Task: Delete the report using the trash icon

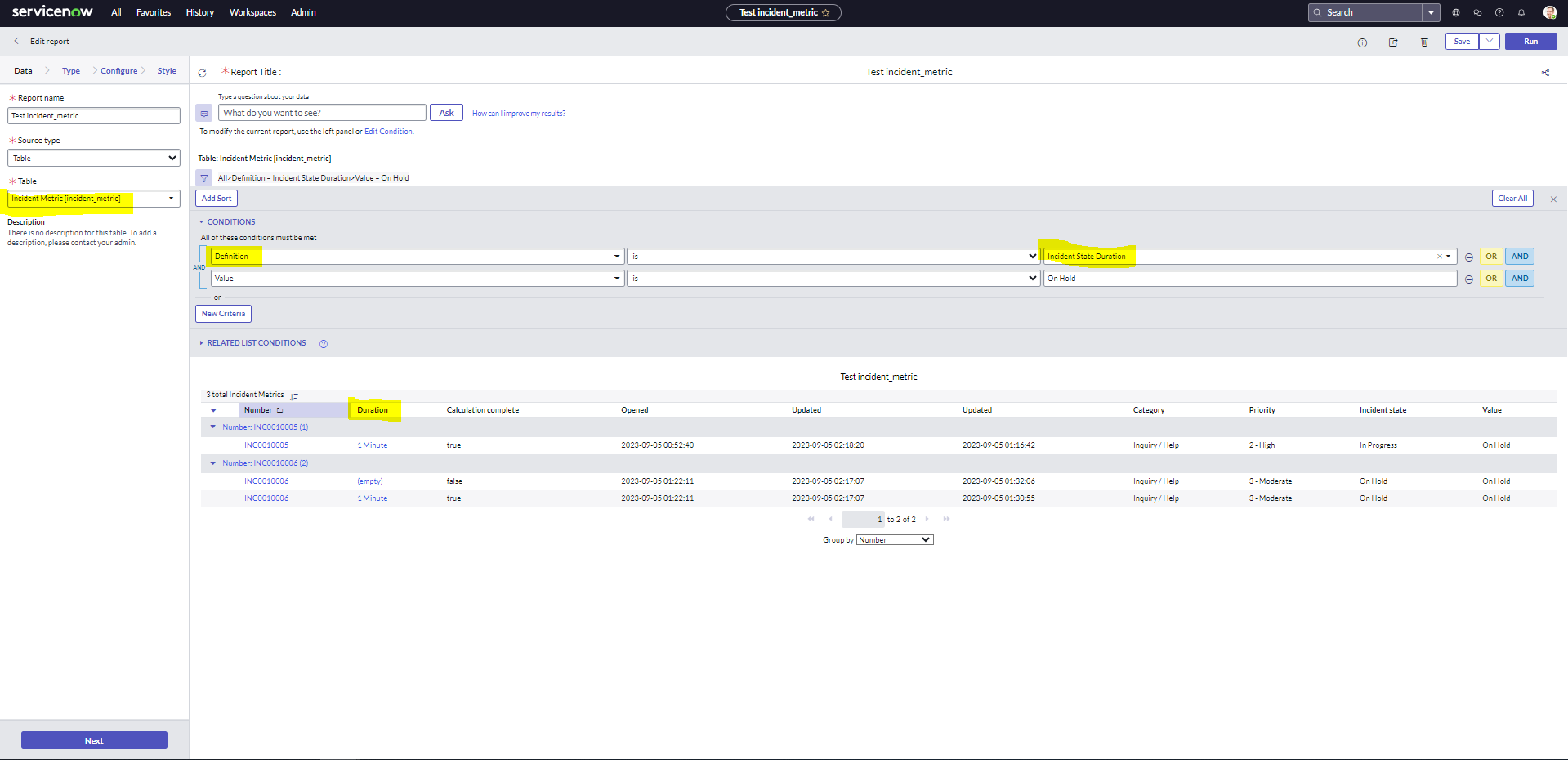Action: [x=1424, y=42]
